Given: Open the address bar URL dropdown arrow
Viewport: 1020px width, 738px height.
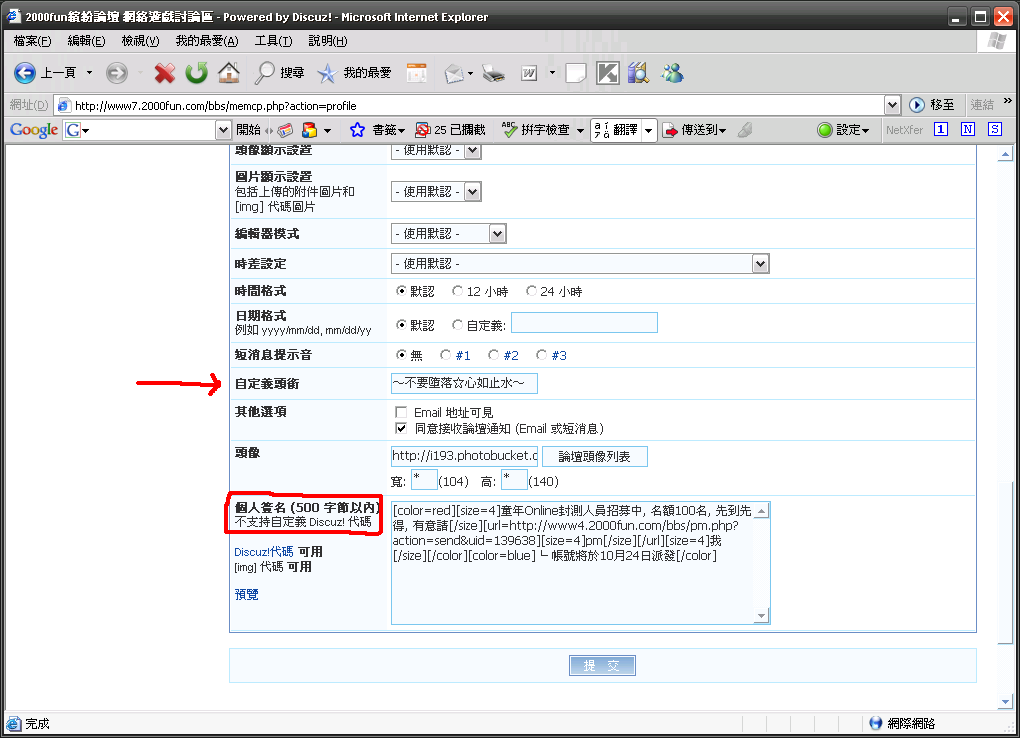Looking at the screenshot, I should [x=892, y=105].
